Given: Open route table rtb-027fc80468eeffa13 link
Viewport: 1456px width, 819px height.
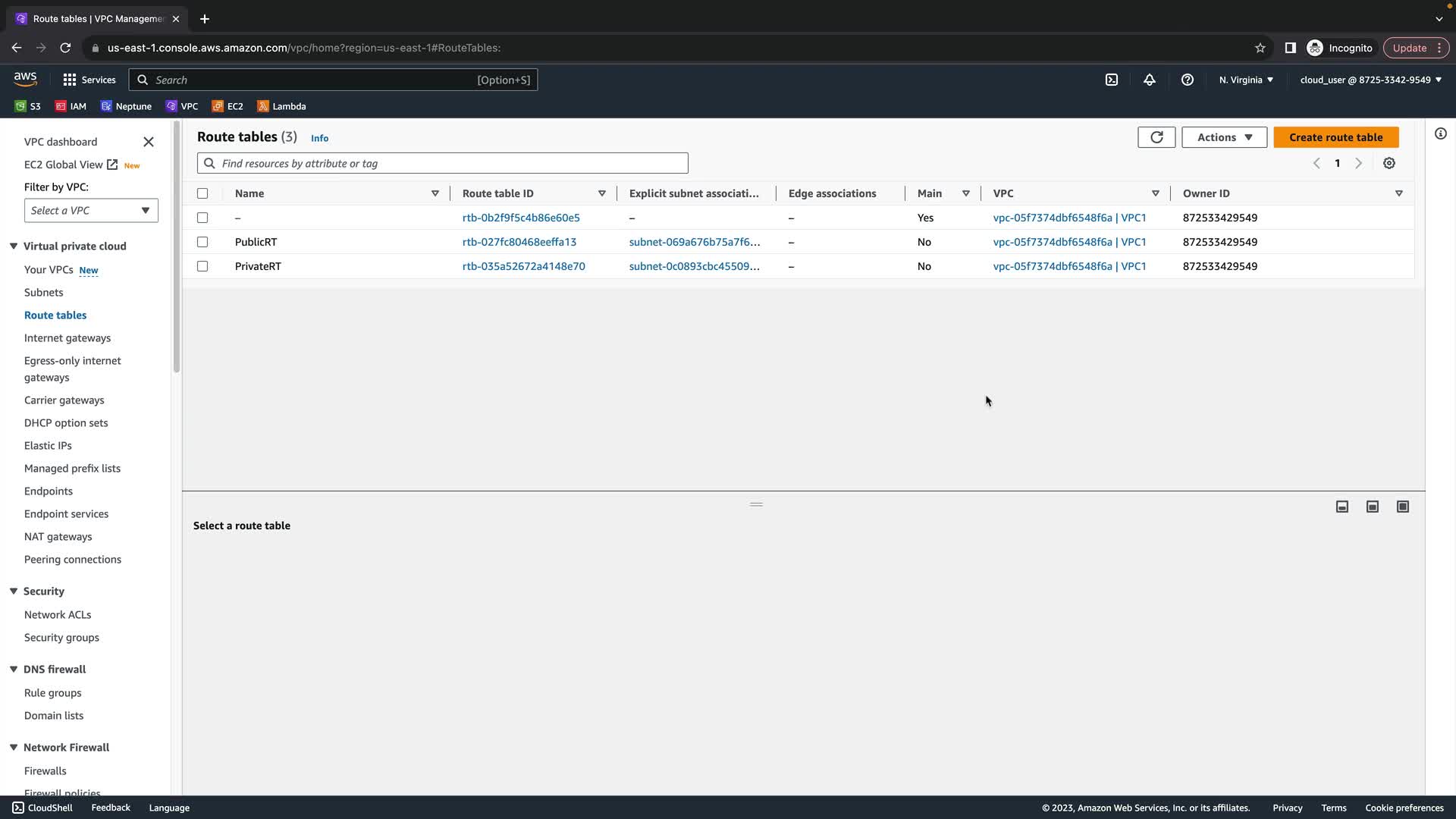Looking at the screenshot, I should tap(519, 242).
